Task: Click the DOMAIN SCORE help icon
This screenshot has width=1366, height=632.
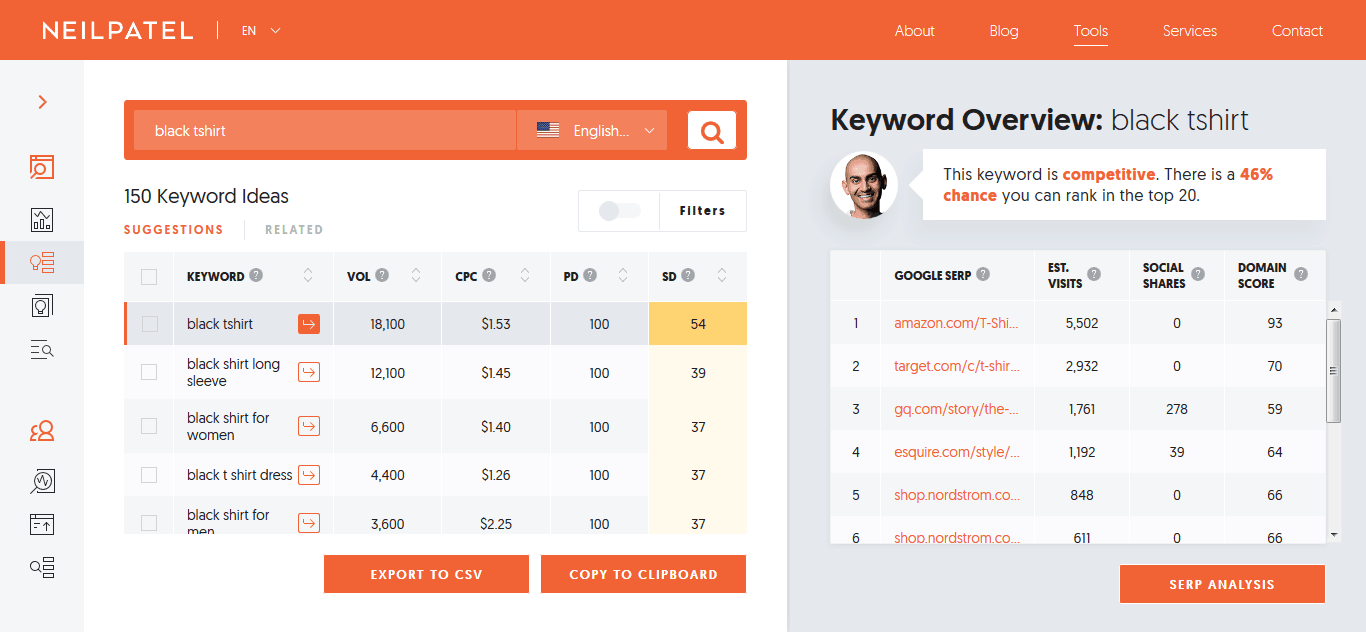Action: (1301, 274)
